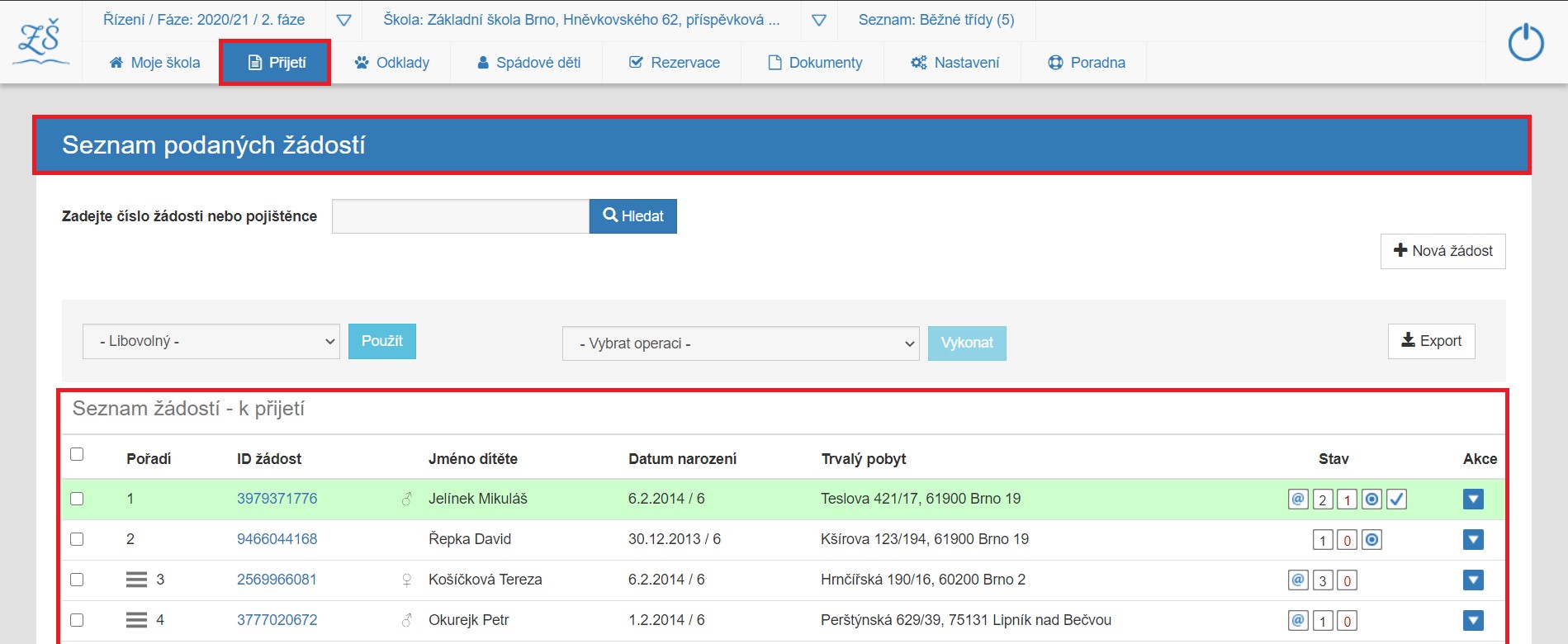The image size is (1568, 644).
Task: Click status box '3' in Košíčková Tereza row
Action: pos(1323,580)
